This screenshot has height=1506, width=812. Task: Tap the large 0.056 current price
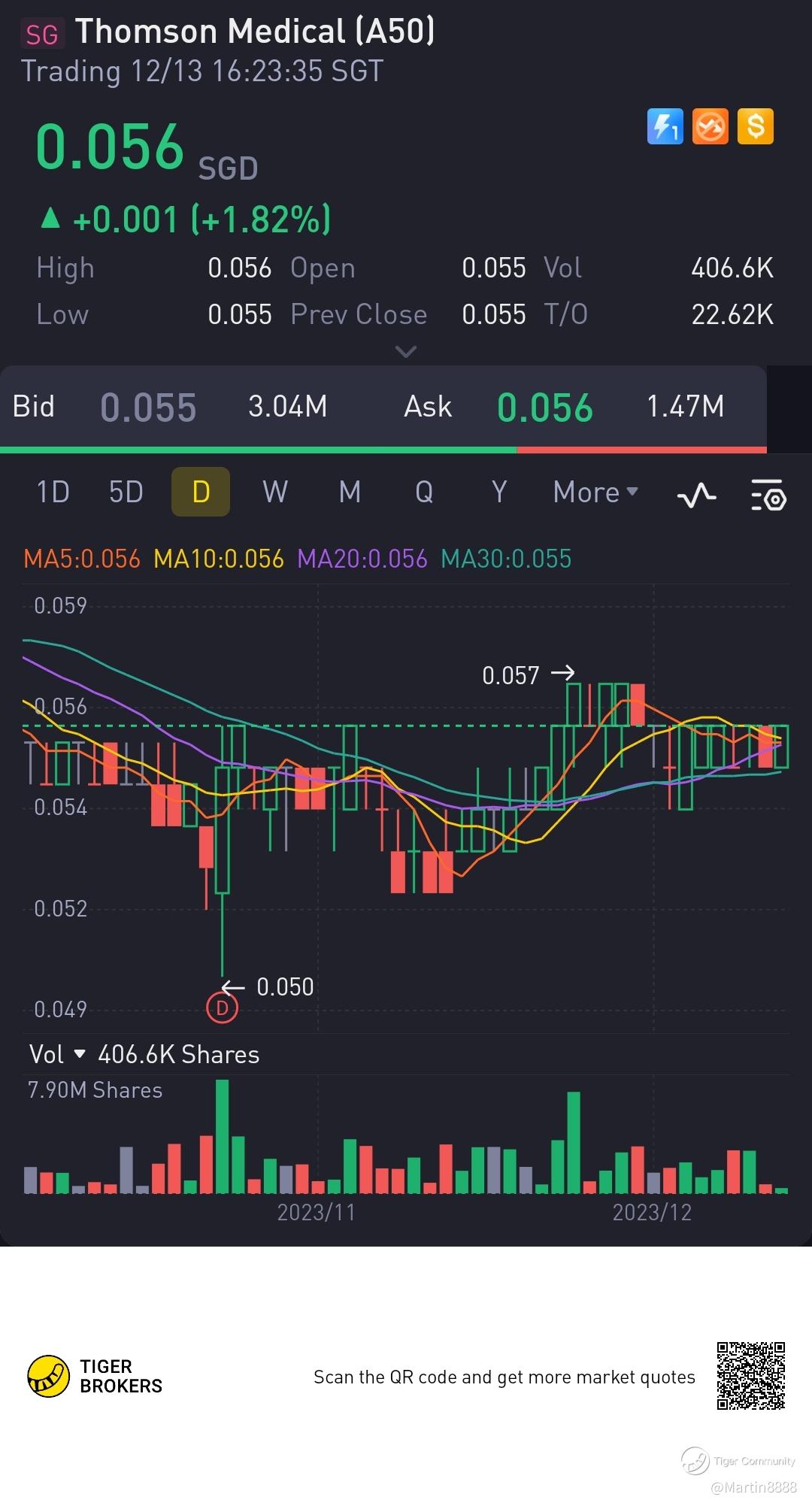pyautogui.click(x=110, y=147)
